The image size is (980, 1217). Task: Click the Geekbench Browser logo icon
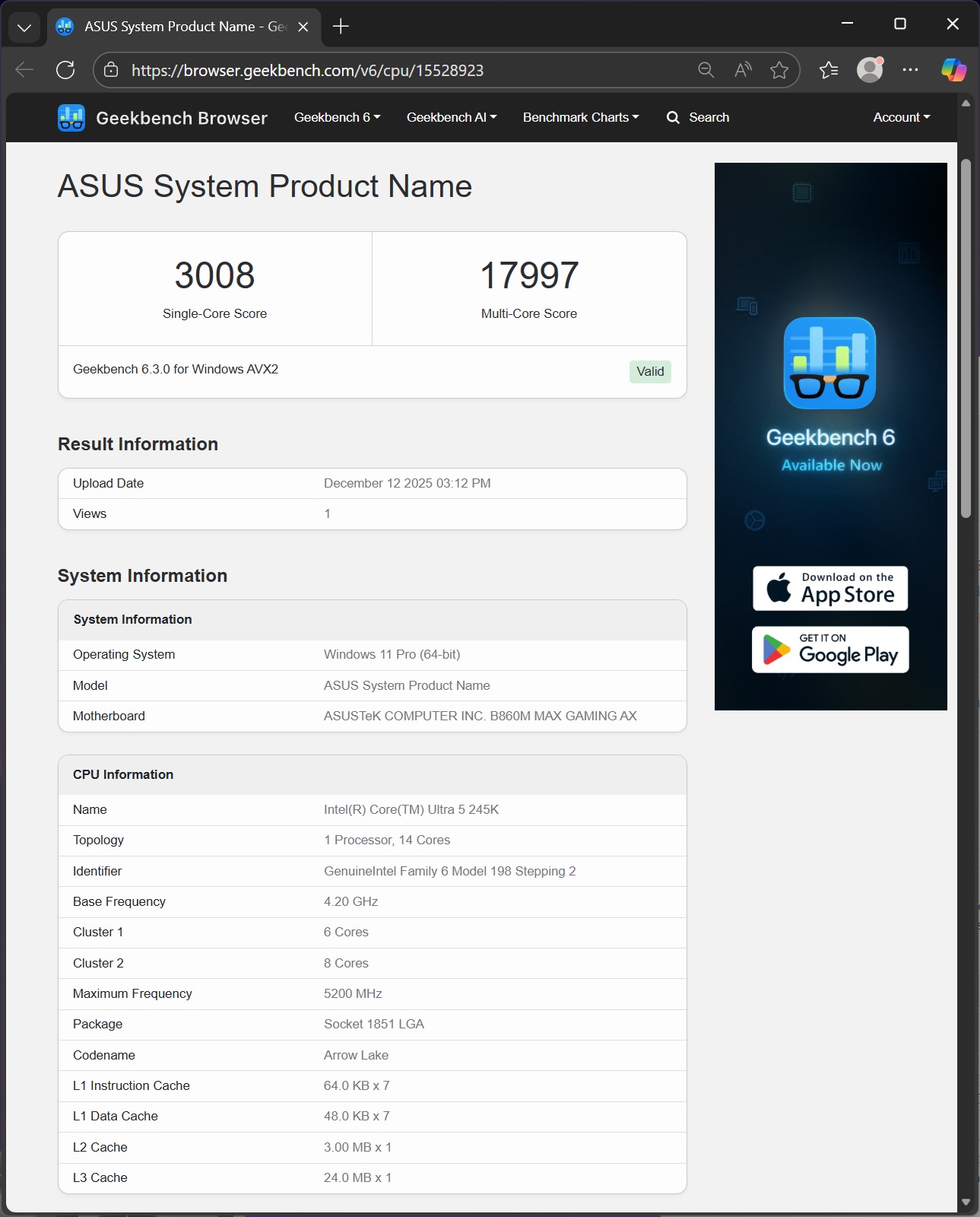click(71, 118)
